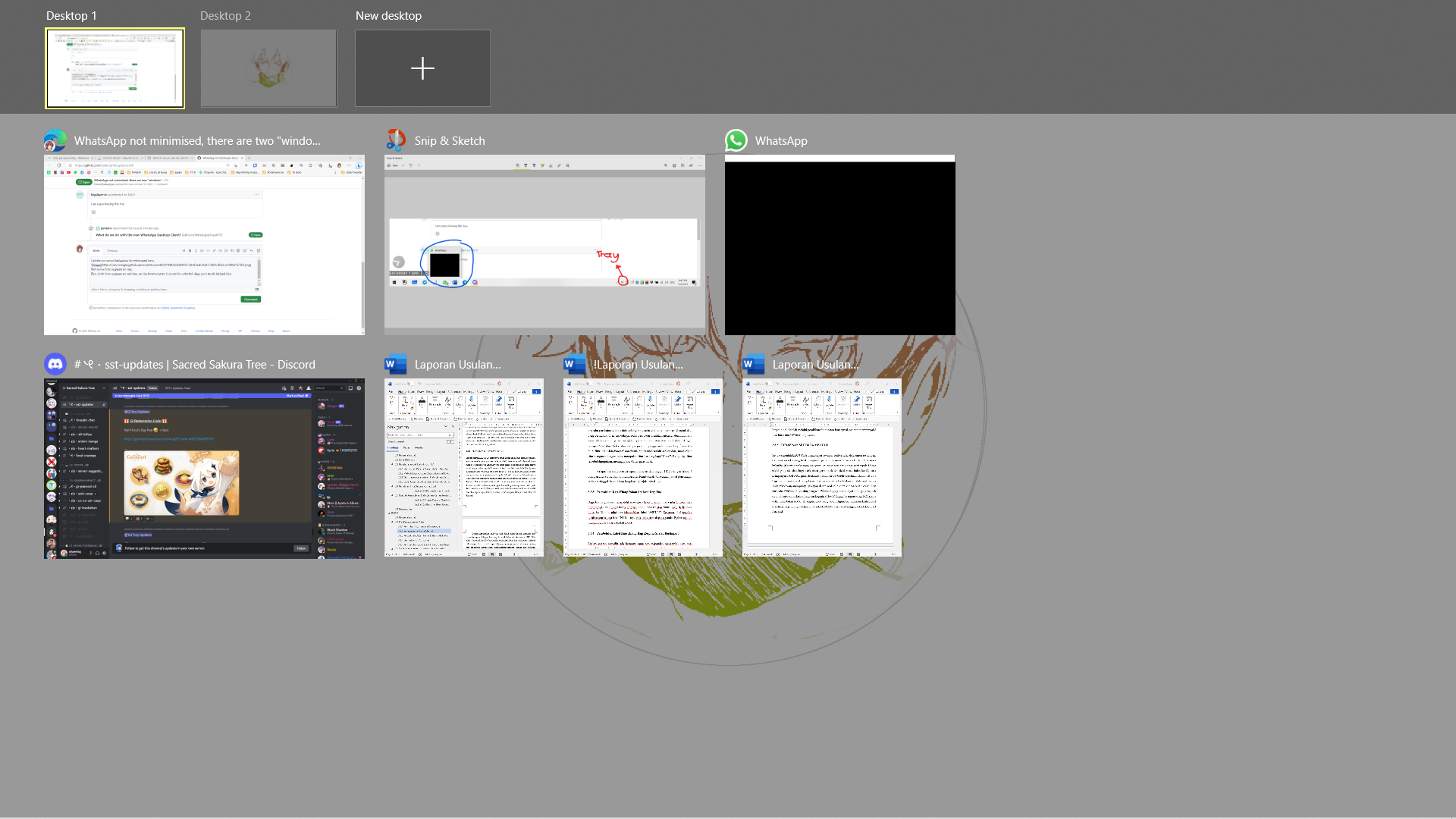Click the "Desktop 2" label text
Viewport: 1456px width, 819px height.
[225, 15]
